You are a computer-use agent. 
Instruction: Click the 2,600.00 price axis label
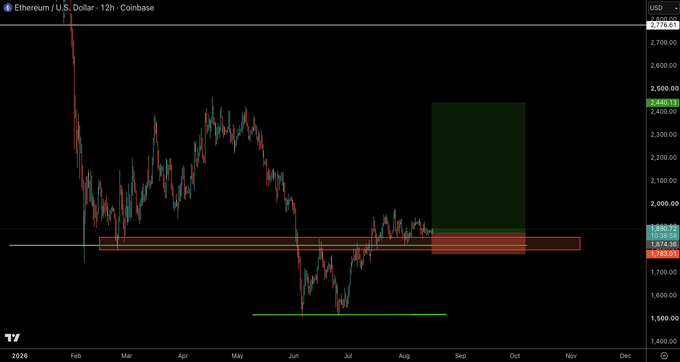[x=664, y=65]
